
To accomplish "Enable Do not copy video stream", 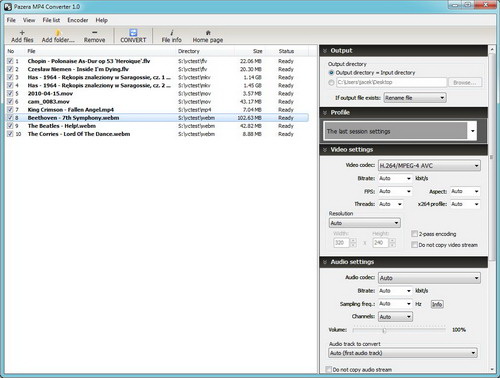I will [414, 245].
